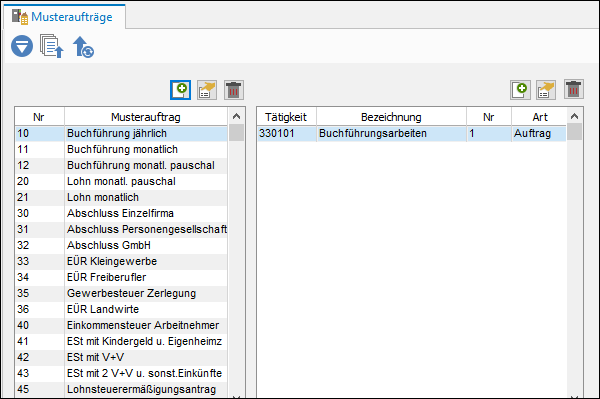Select row 'Abschluss Einzelfirma'
This screenshot has width=600, height=399.
pyautogui.click(x=121, y=213)
